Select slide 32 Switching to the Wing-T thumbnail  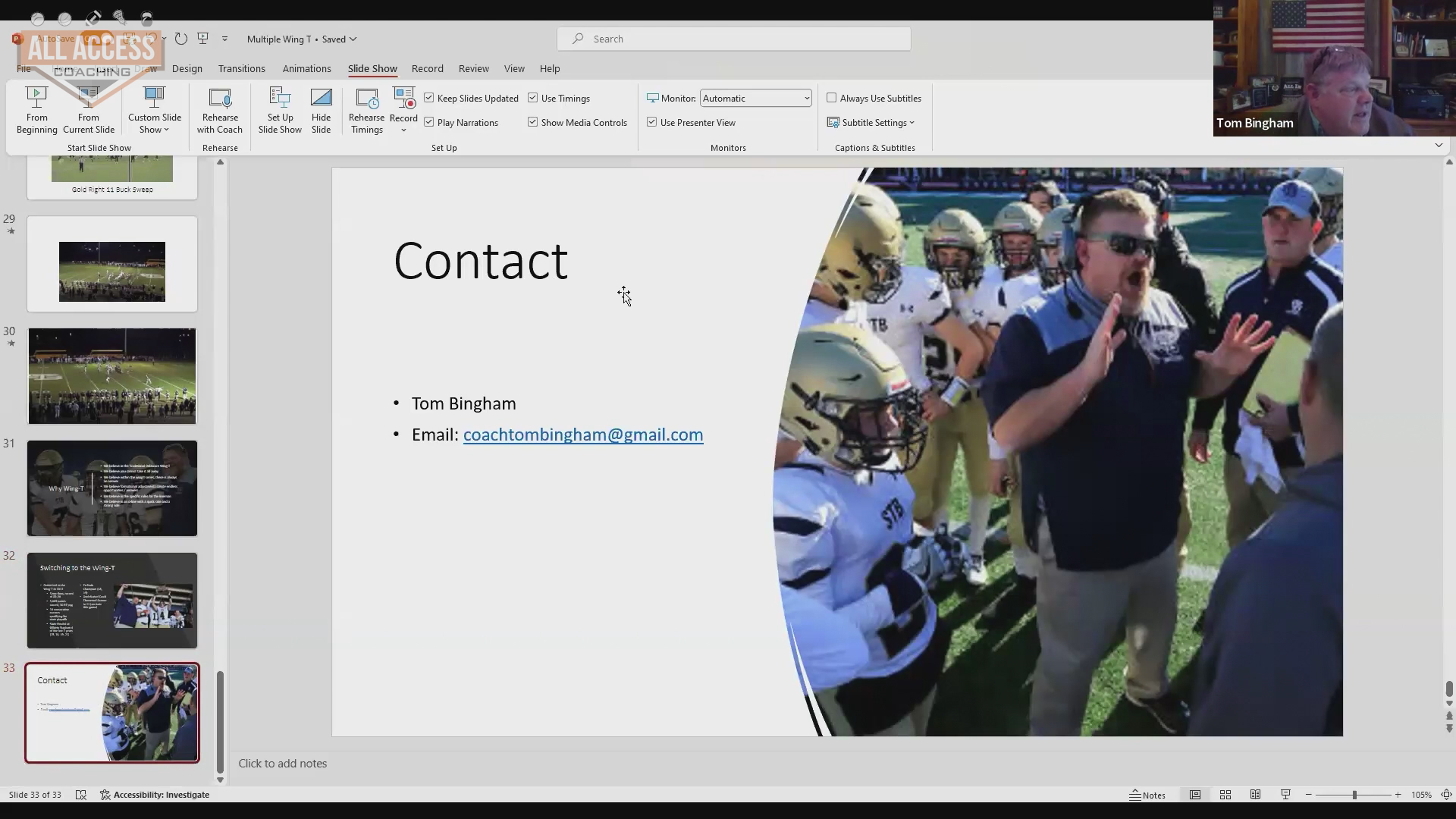coord(112,601)
